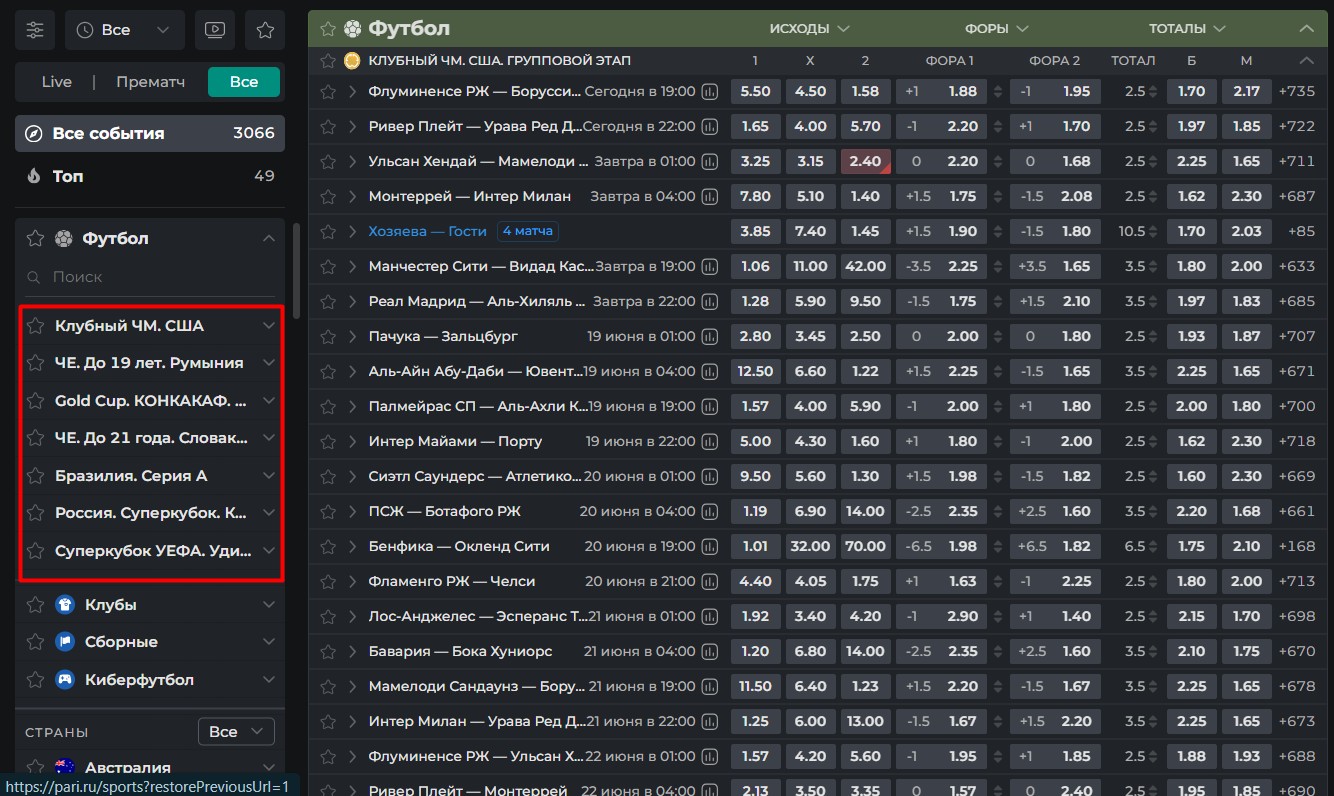
Task: Adjust ФОРА stepper arrows in Бенфика row
Action: click(x=998, y=546)
